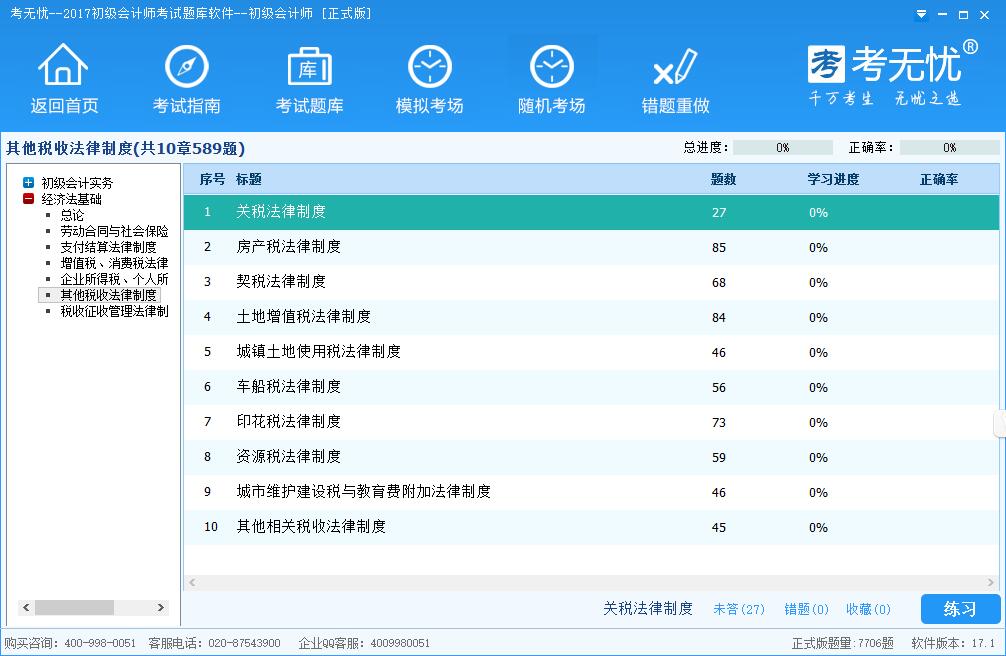This screenshot has width=1006, height=656.
Task: Select 总论 in the chapter tree
Action: point(72,215)
